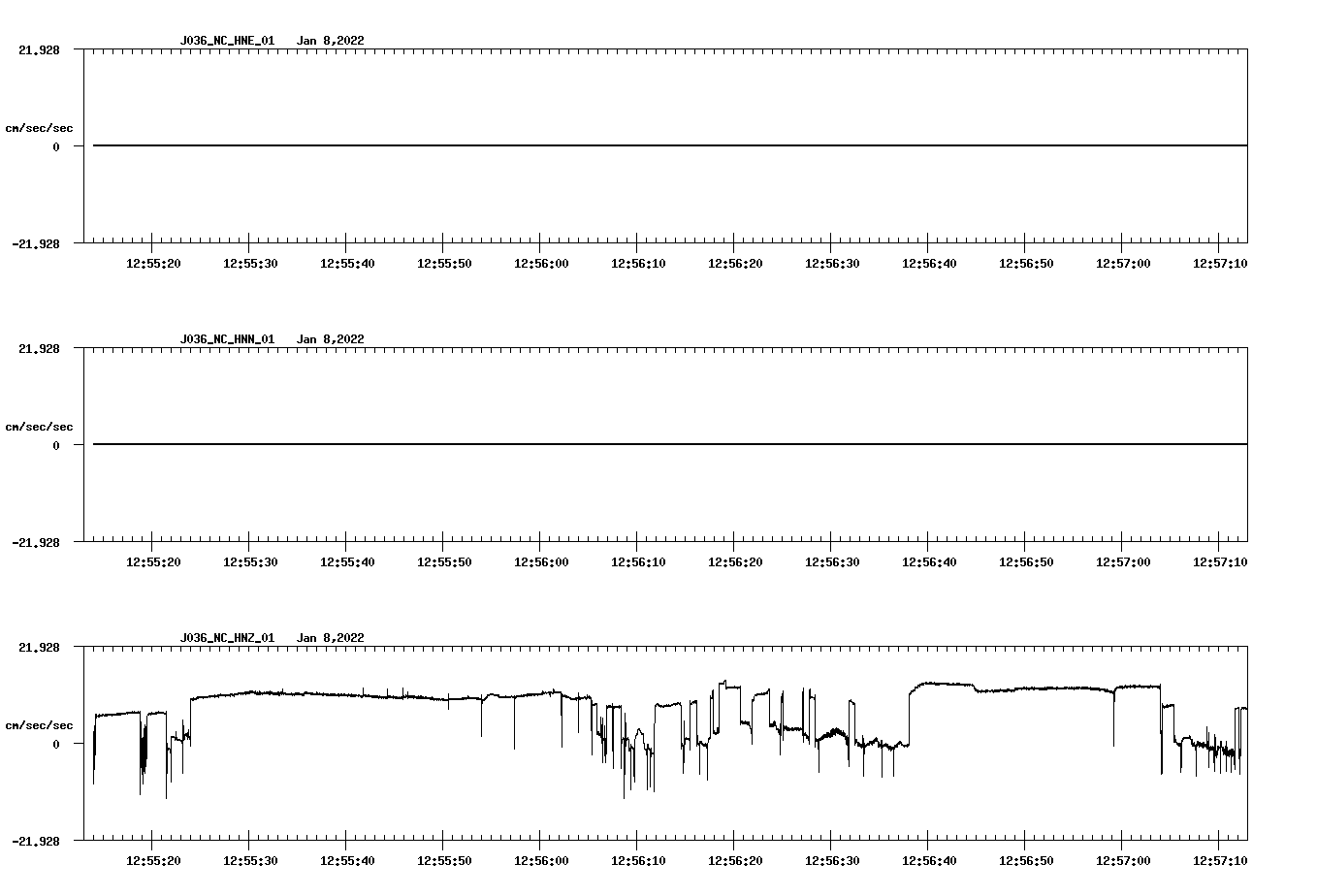Click the 12:57:10 time label under HNN plot
Screen dimensions: 1317x896
pos(1220,562)
